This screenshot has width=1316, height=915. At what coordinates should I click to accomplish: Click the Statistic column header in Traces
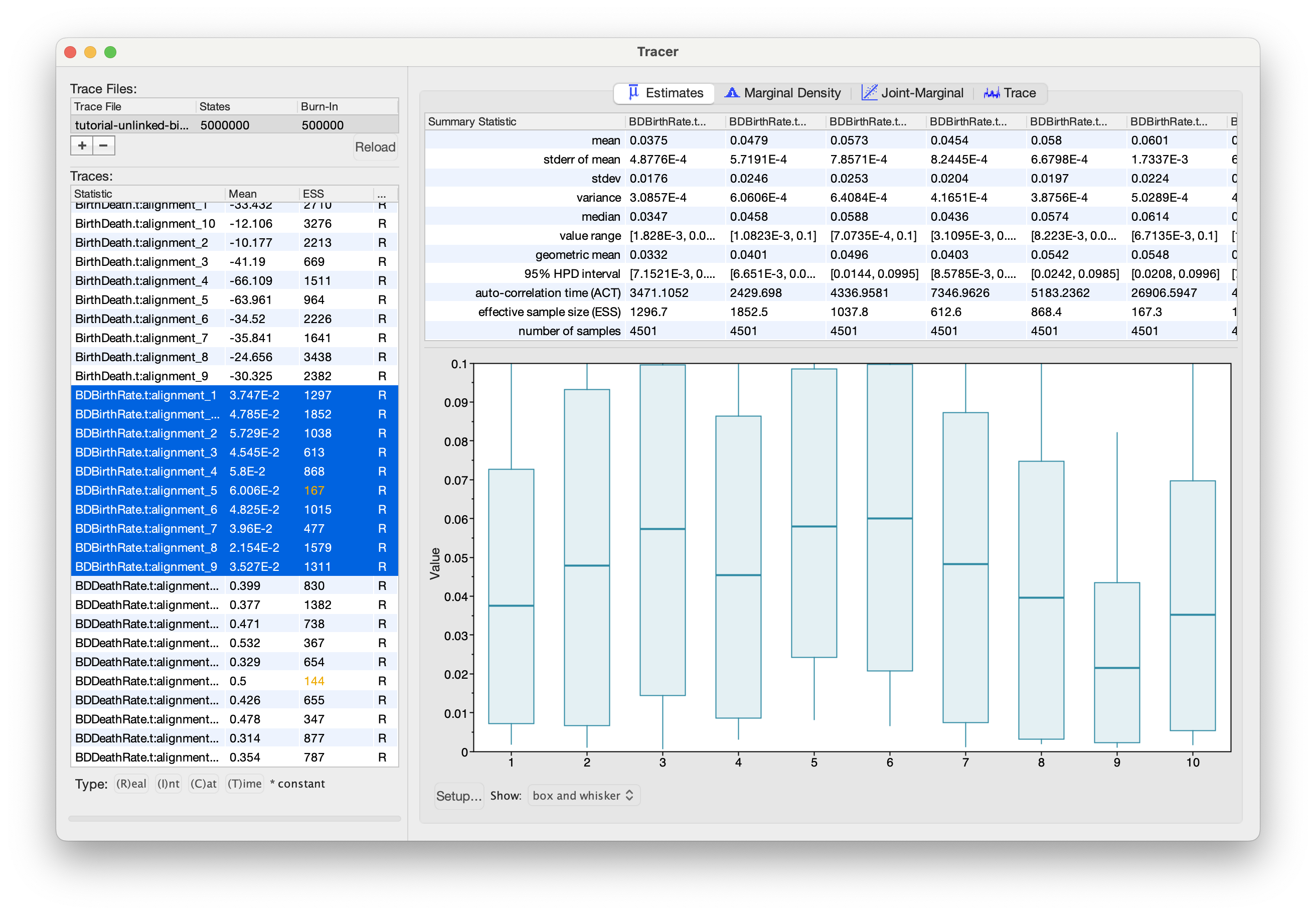(x=148, y=194)
